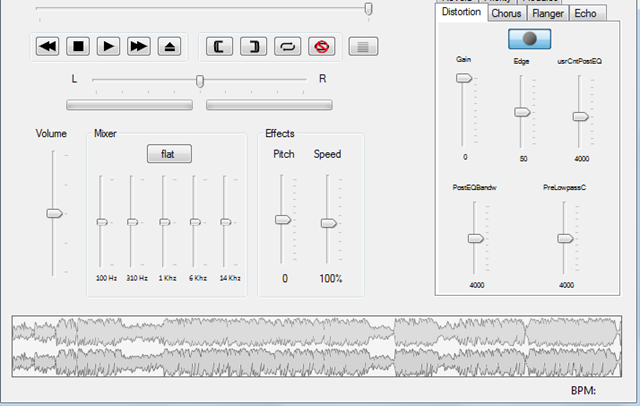640x406 pixels.
Task: Toggle the repeat loop button
Action: coord(288,46)
